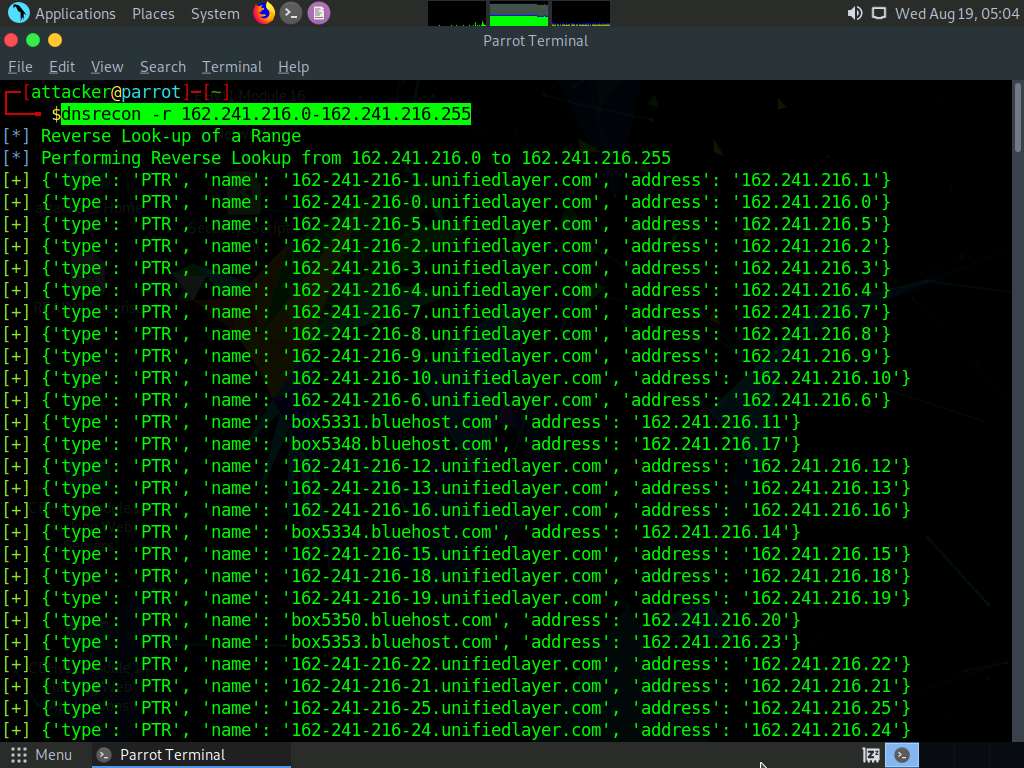Screen dimensions: 1024x768
Task: Open the purple text editor launcher icon
Action: [319, 13]
